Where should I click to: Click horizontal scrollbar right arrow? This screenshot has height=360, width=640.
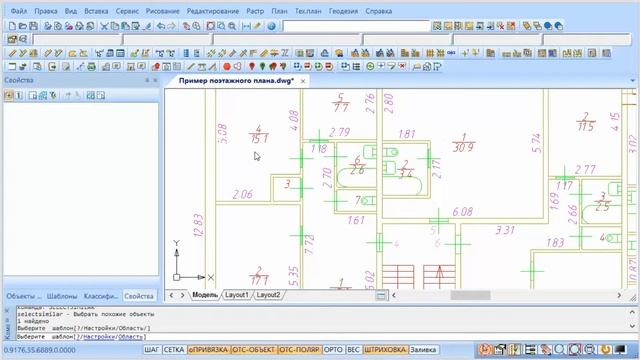[x=619, y=295]
